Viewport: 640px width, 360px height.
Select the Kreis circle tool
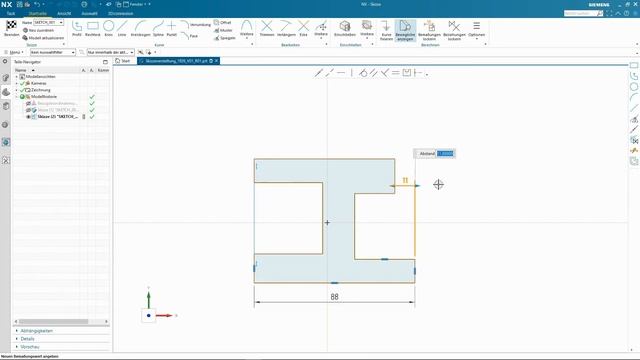click(109, 29)
